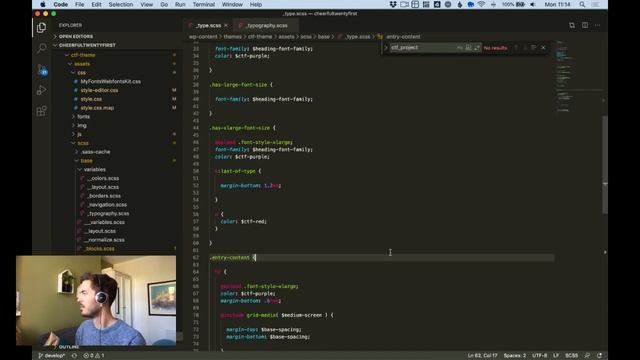Collapse the variables folder
This screenshot has width=640, height=360.
[94, 169]
